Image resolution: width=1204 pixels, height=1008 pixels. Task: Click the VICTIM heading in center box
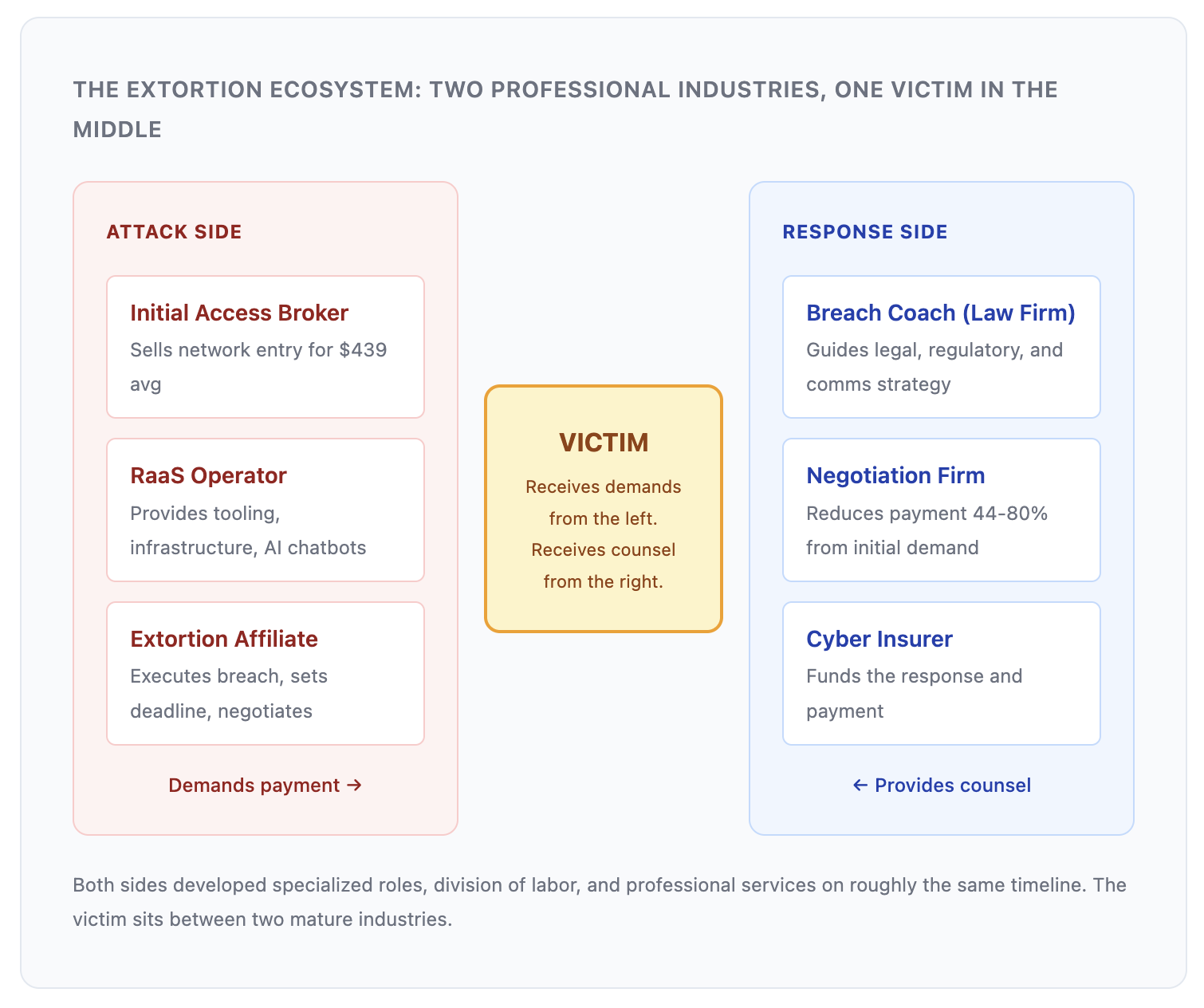tap(604, 443)
